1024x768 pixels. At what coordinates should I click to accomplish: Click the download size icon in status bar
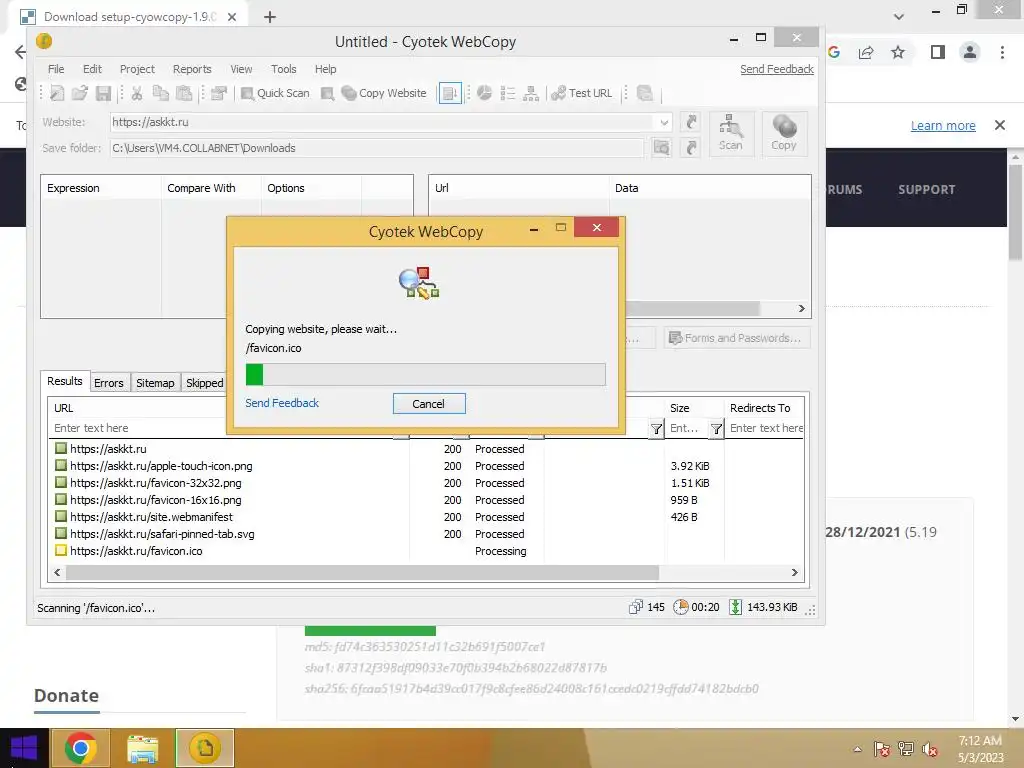[x=735, y=607]
